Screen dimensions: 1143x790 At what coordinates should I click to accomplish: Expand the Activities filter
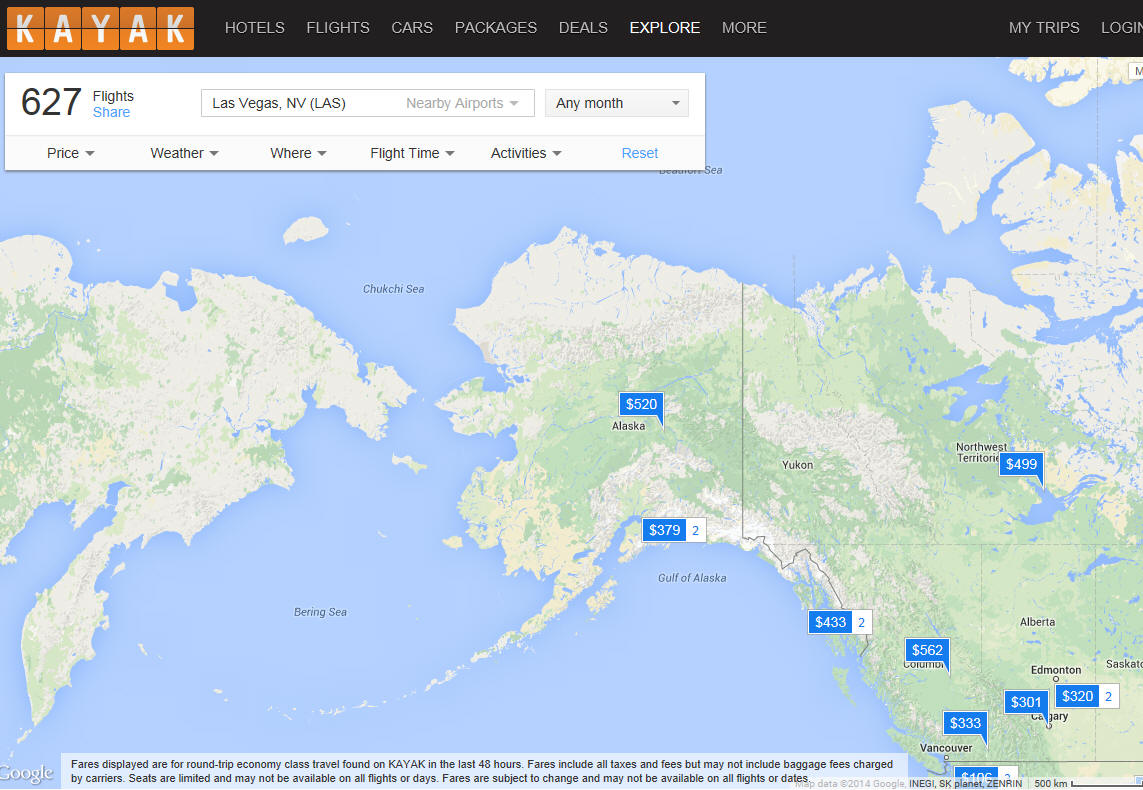(x=526, y=153)
